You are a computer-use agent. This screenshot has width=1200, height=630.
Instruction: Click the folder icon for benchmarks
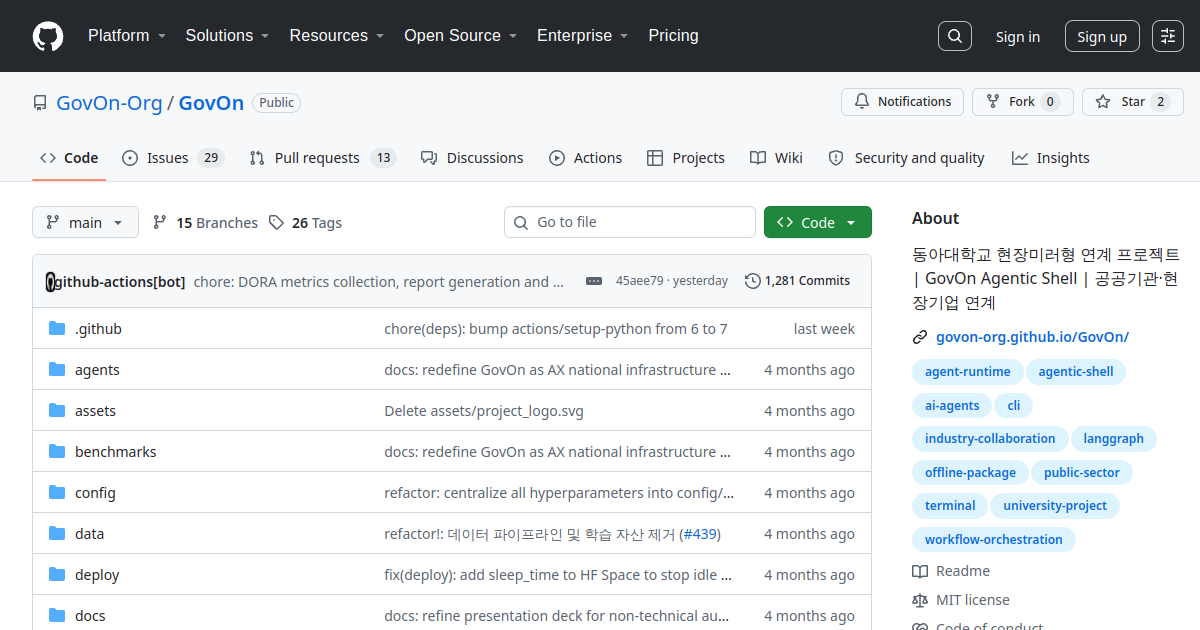[x=57, y=452]
